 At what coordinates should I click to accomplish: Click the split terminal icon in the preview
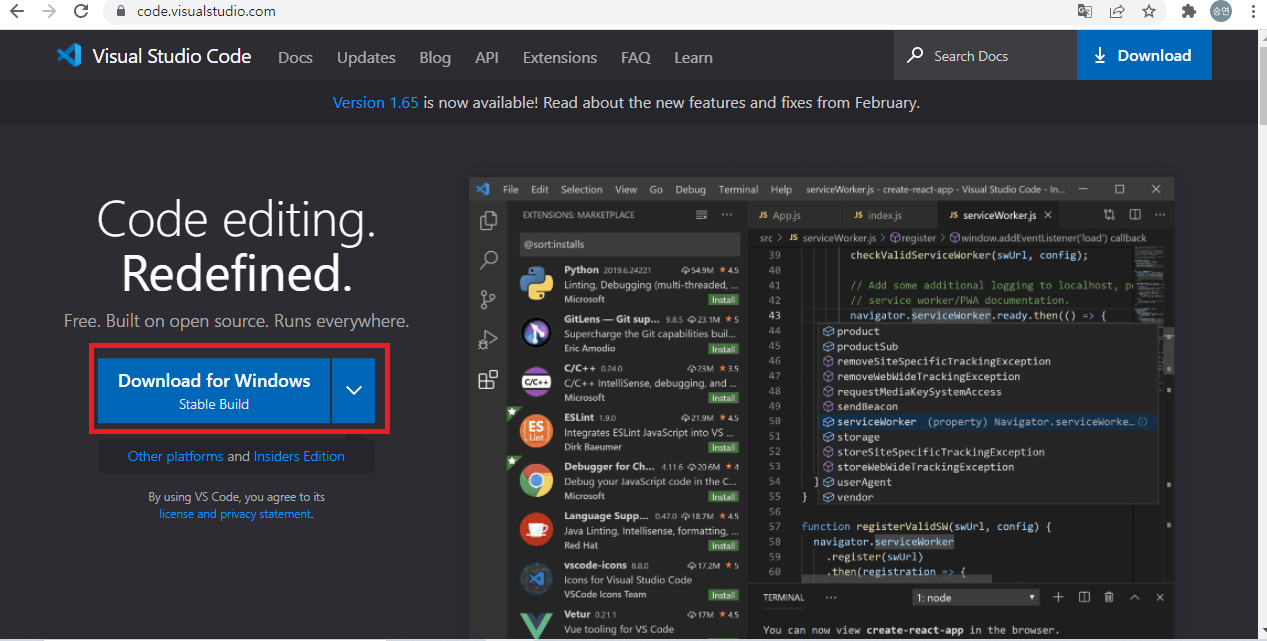(x=1084, y=597)
